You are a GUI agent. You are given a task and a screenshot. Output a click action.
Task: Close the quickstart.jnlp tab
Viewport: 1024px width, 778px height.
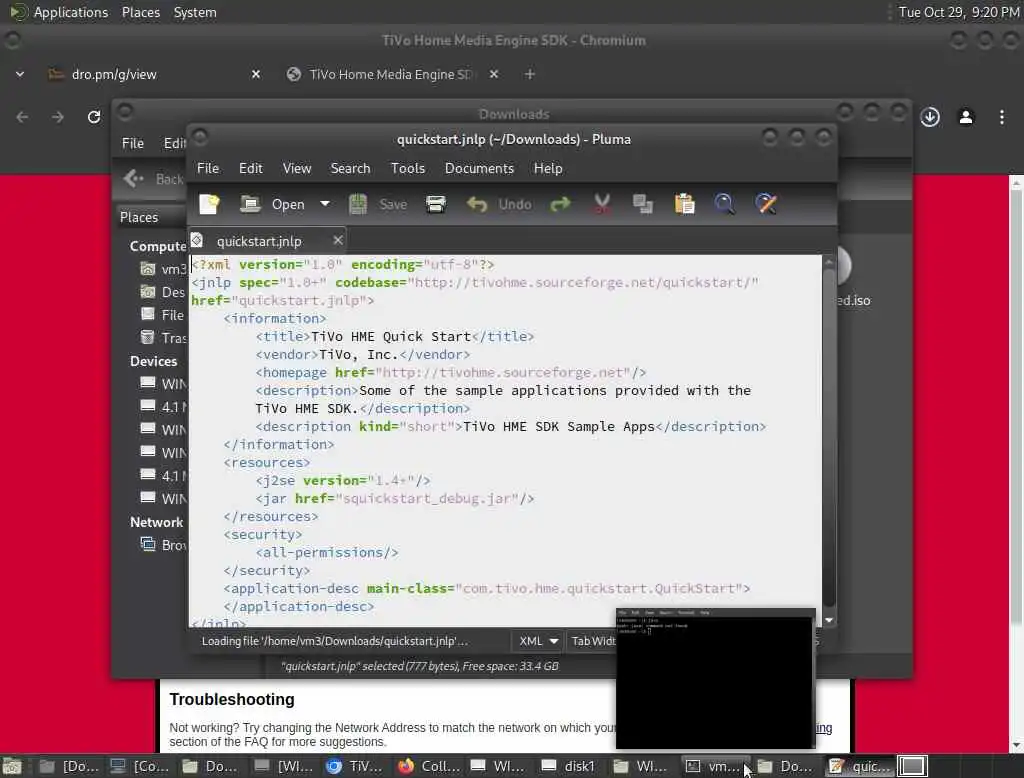[x=338, y=240]
